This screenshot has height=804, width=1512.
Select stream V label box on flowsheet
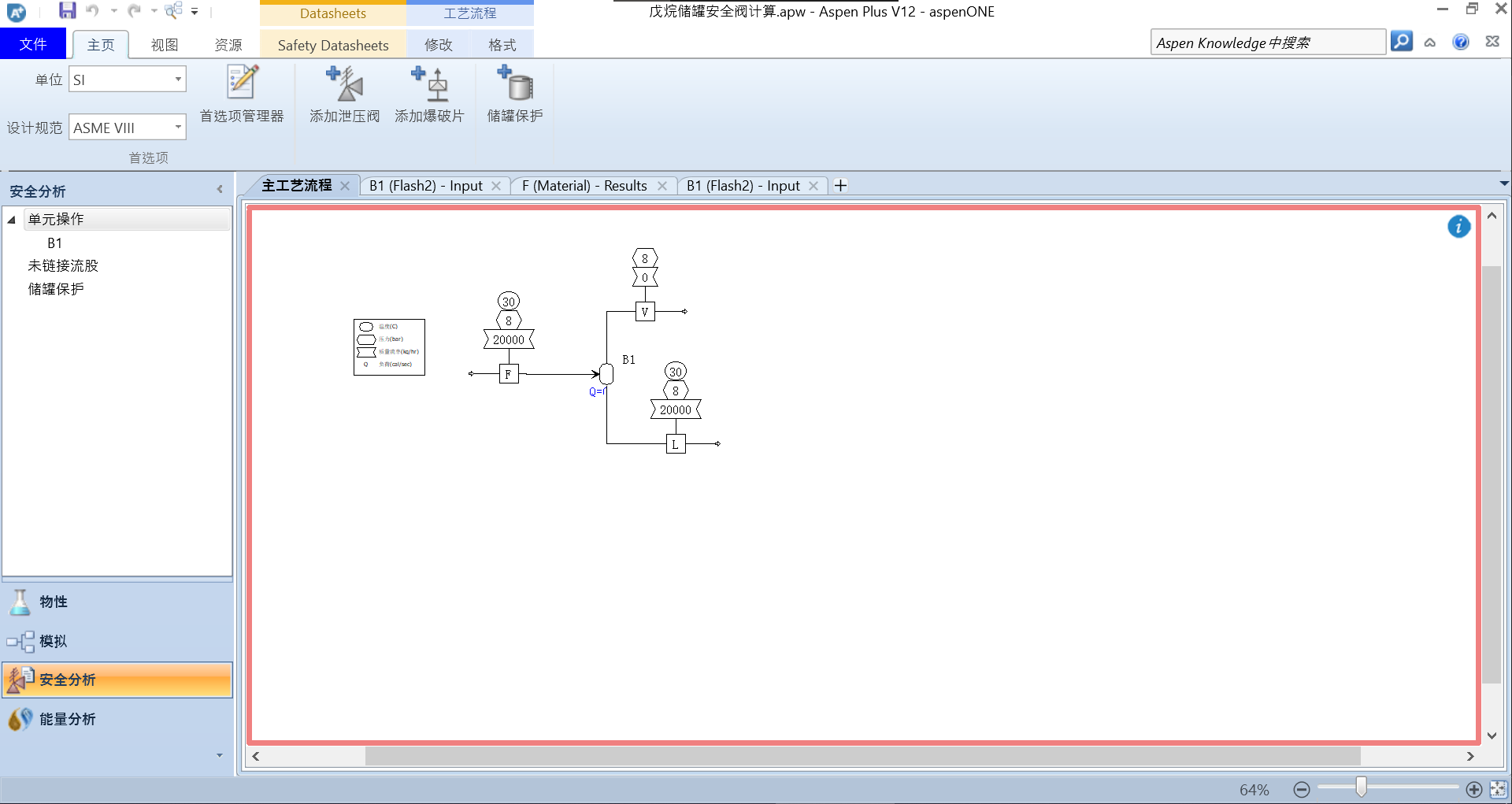[x=645, y=312]
